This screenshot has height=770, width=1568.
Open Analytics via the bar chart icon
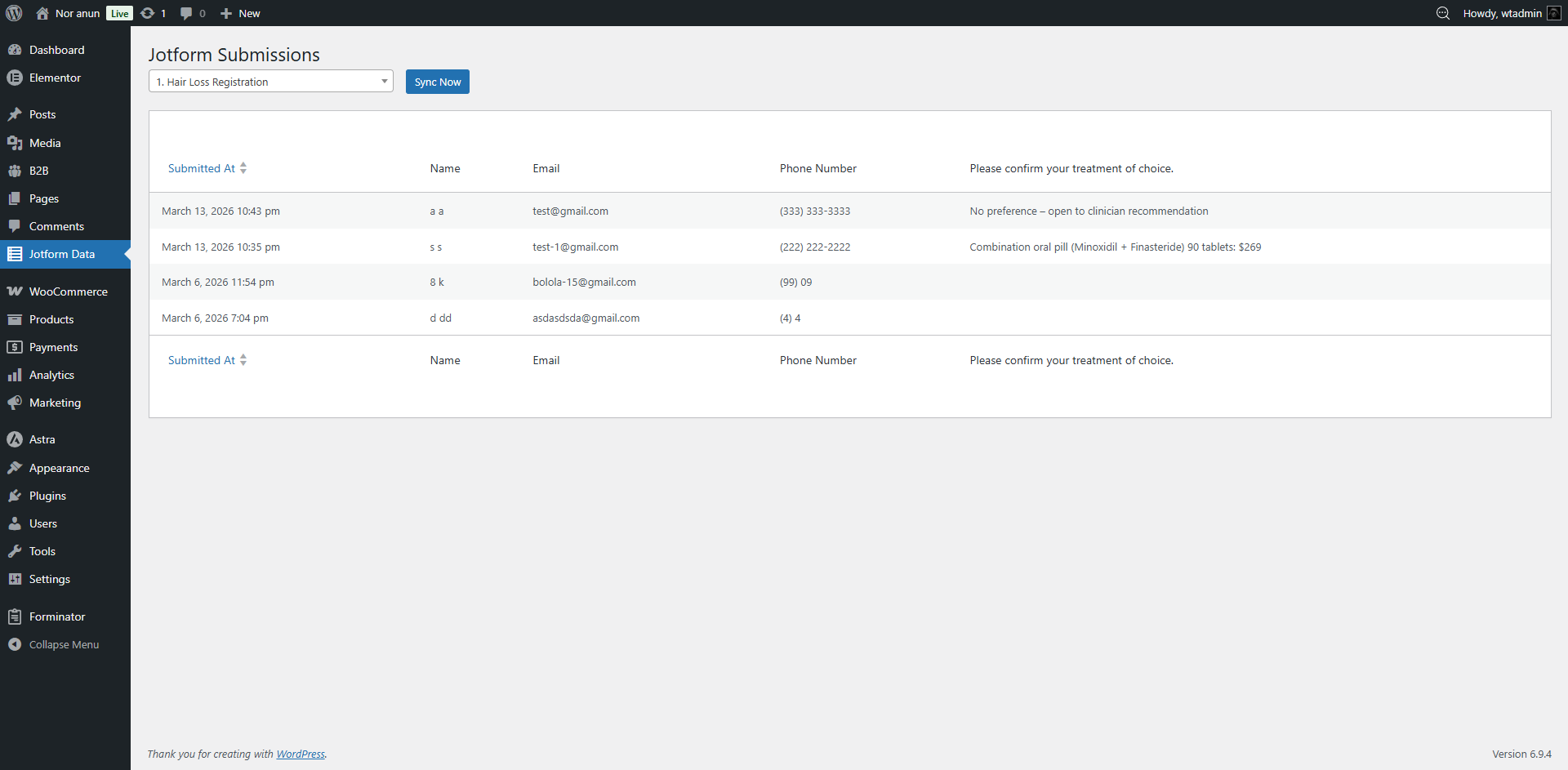[x=15, y=375]
